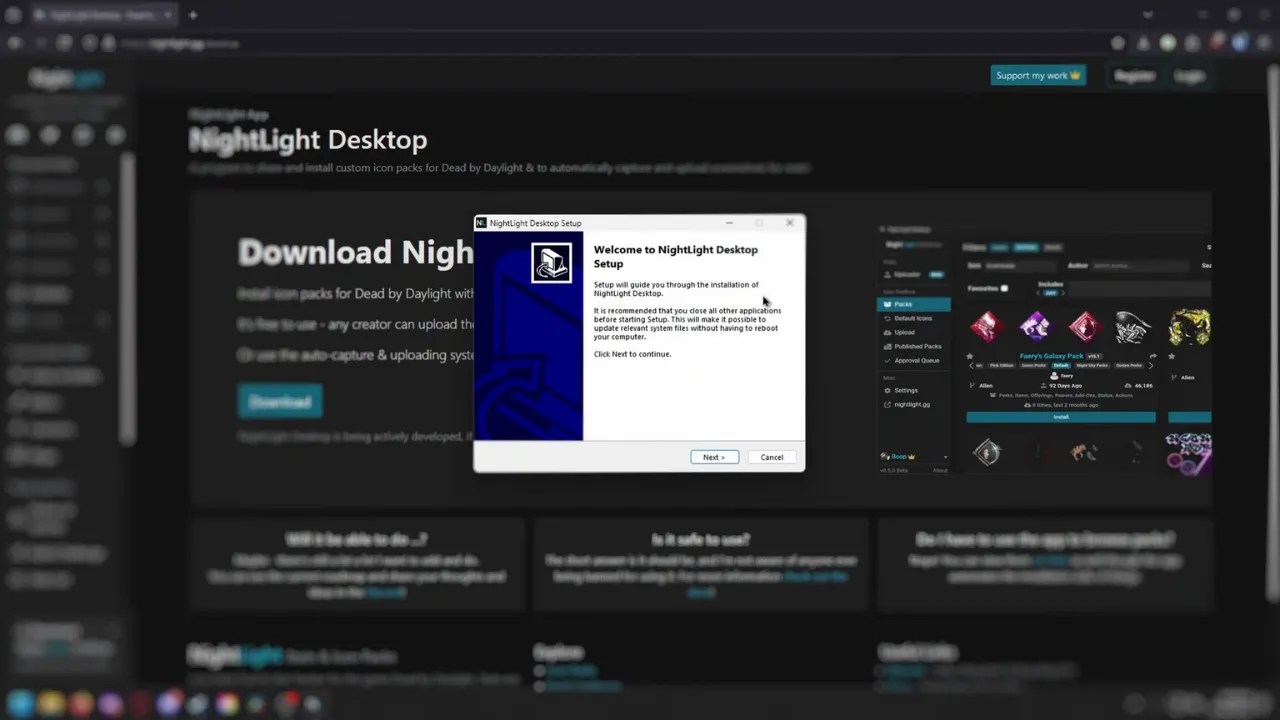Click right chevron of pack variant tags
Screen dimensions: 1280x720
[1151, 366]
